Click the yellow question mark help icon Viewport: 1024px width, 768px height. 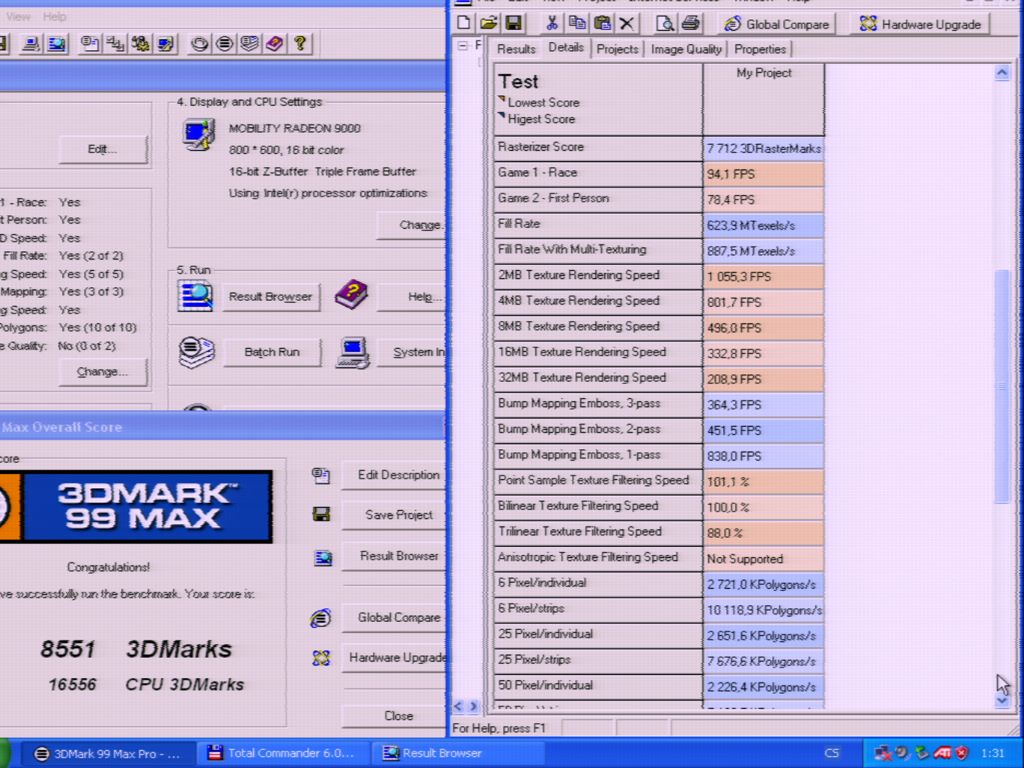[x=300, y=44]
